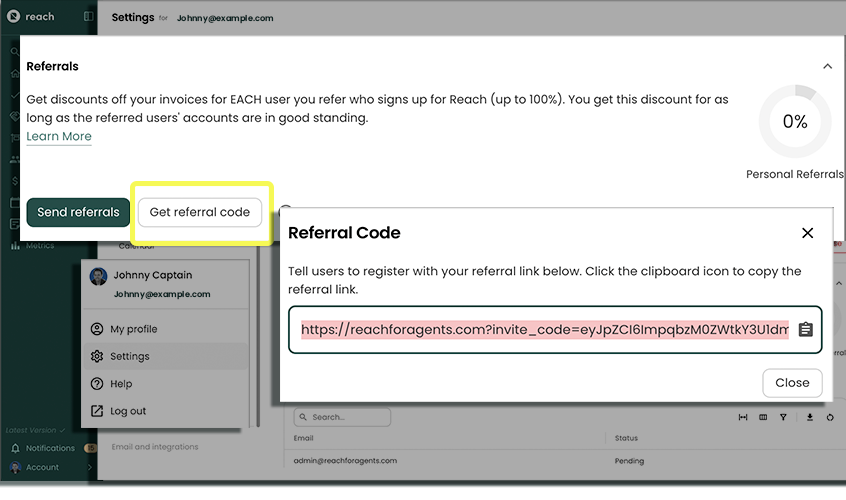Click the fit-column-width icon in table toolbar

(743, 417)
